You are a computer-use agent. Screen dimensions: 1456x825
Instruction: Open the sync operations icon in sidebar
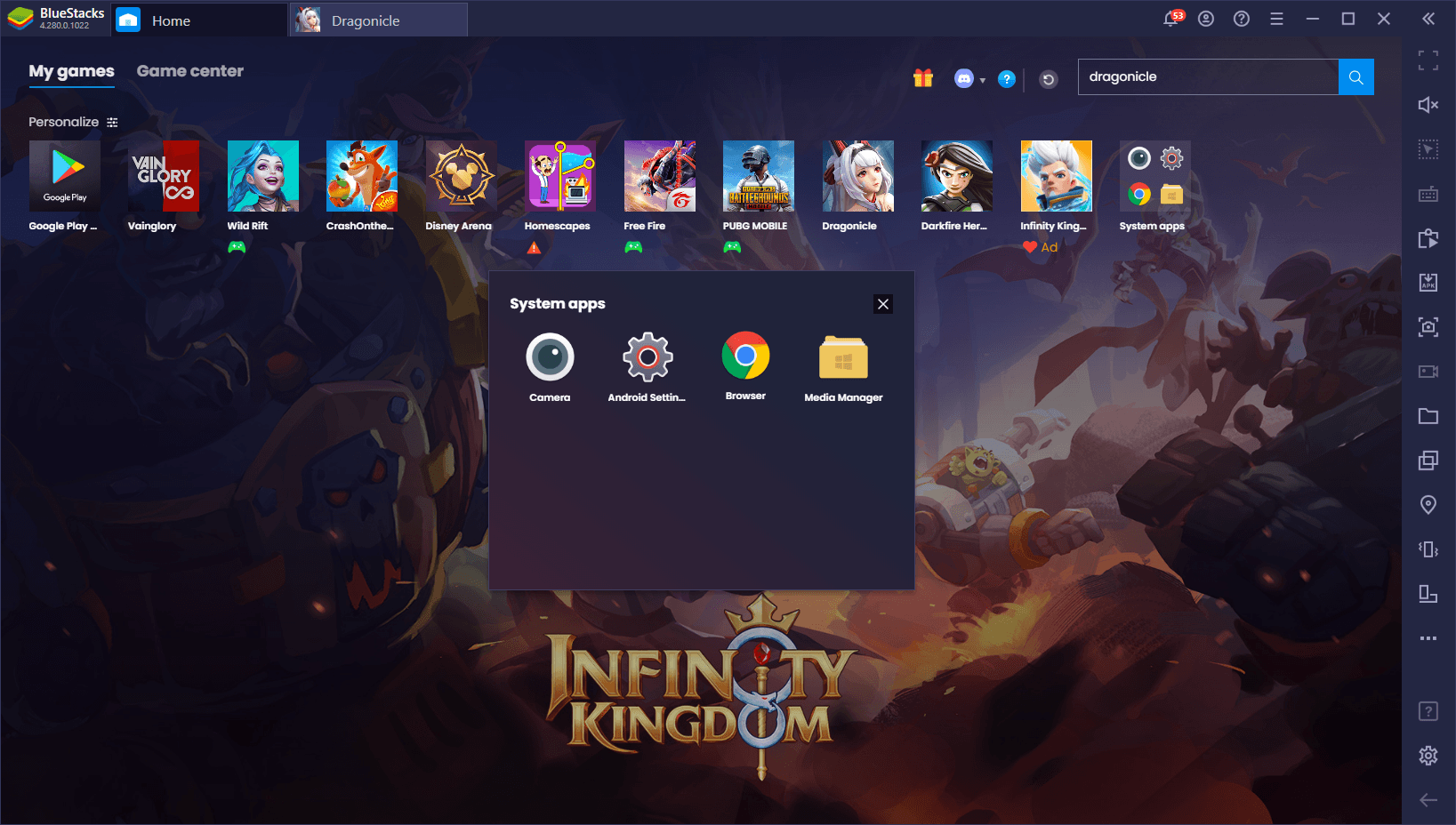click(x=1428, y=238)
